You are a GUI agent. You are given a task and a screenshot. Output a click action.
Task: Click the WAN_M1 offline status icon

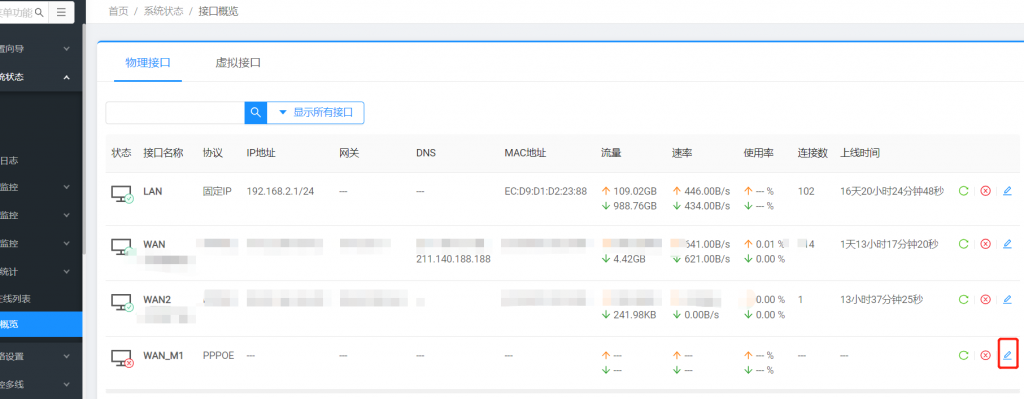(x=121, y=359)
